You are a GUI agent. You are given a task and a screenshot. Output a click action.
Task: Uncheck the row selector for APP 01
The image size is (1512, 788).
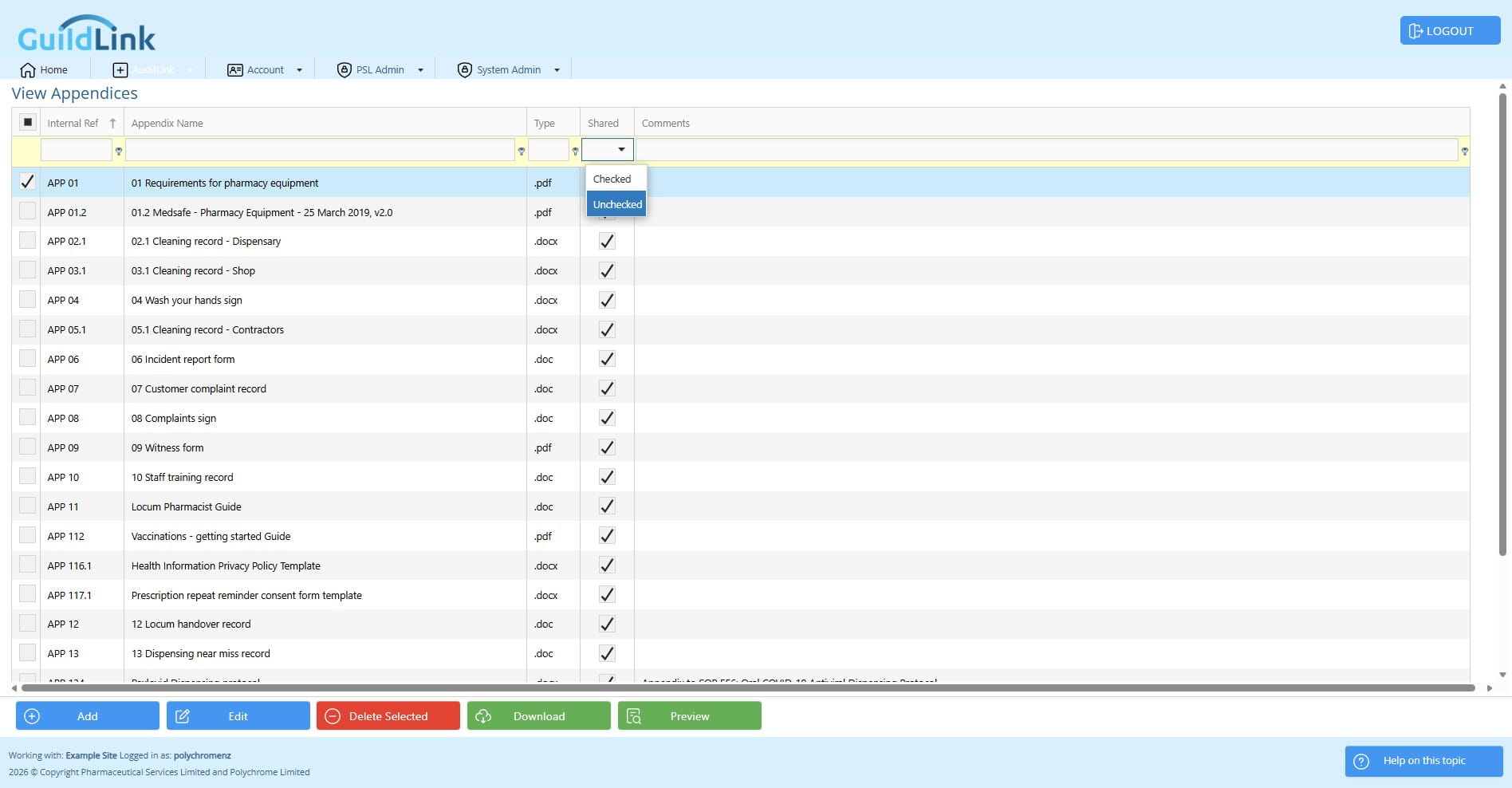pyautogui.click(x=27, y=182)
